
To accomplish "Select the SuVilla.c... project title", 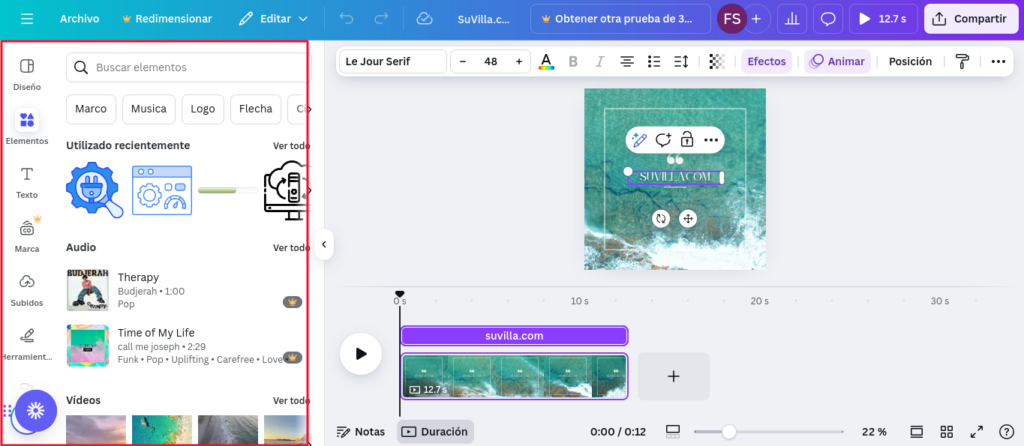I will (x=483, y=19).
